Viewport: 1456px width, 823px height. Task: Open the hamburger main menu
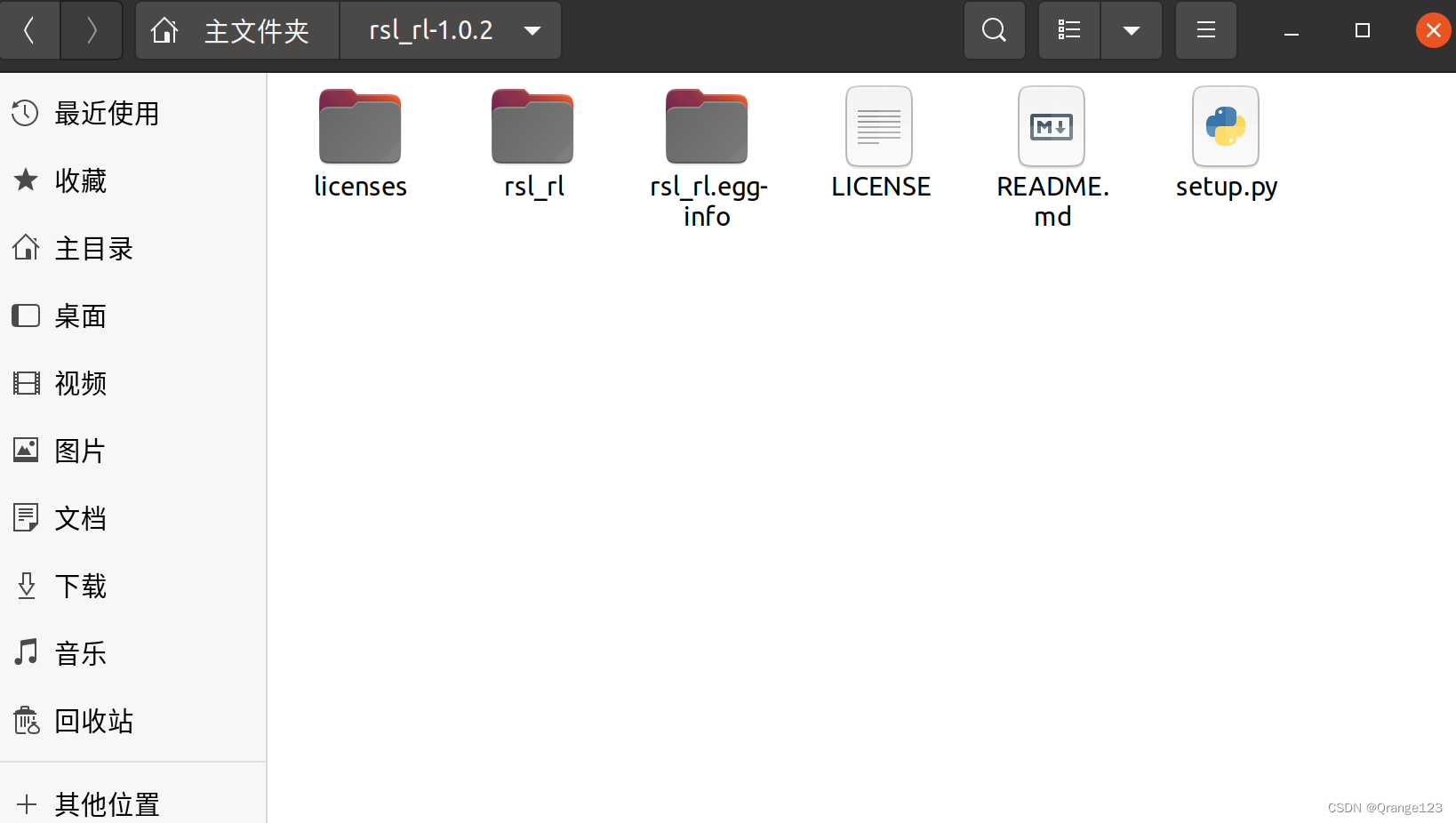(x=1206, y=30)
